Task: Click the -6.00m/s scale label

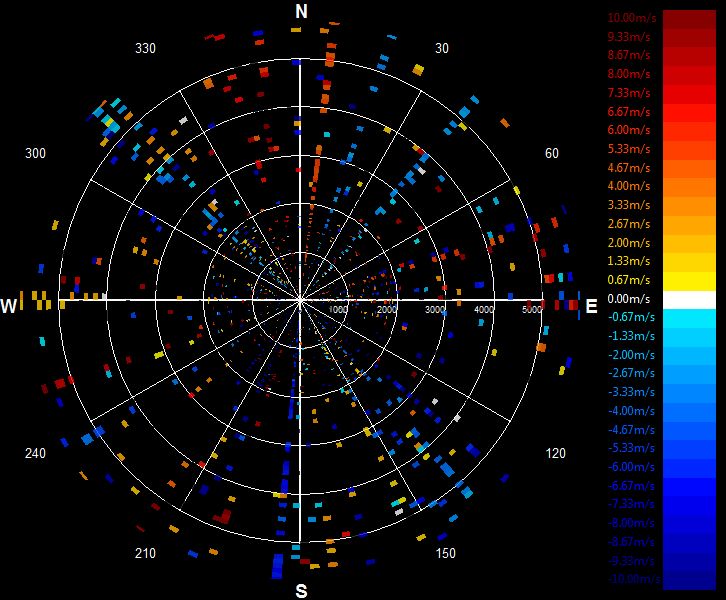Action: (631, 467)
